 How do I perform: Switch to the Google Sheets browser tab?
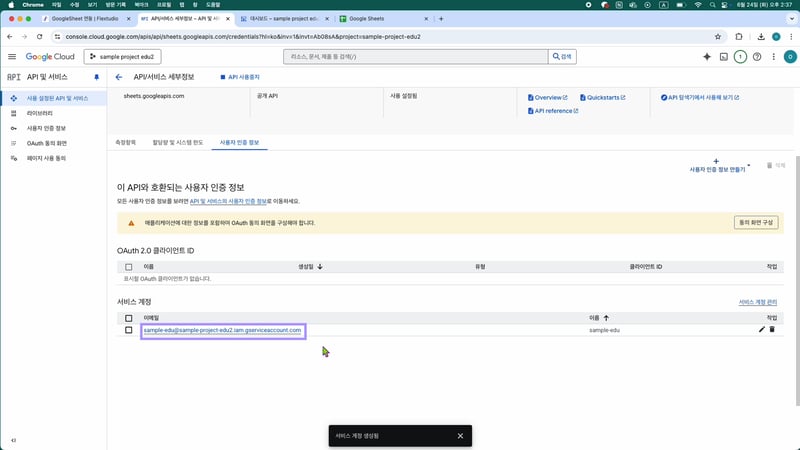(x=383, y=19)
